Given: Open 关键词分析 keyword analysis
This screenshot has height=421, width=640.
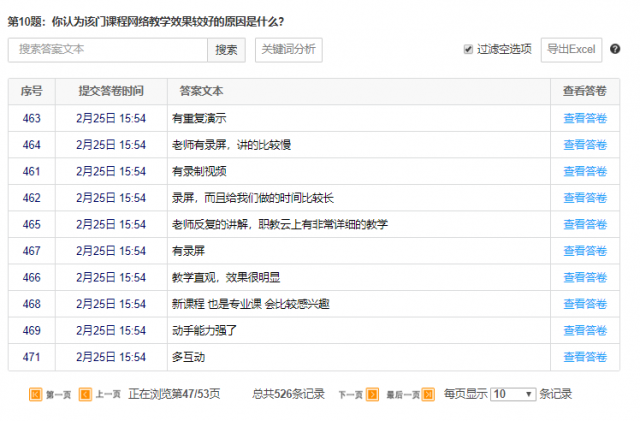Looking at the screenshot, I should pos(287,49).
